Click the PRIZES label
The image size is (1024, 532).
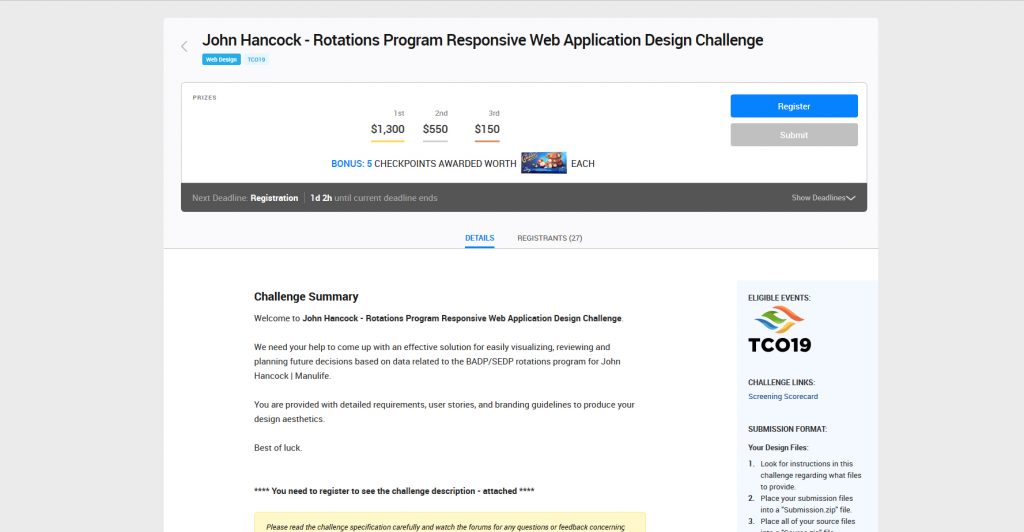click(x=204, y=97)
